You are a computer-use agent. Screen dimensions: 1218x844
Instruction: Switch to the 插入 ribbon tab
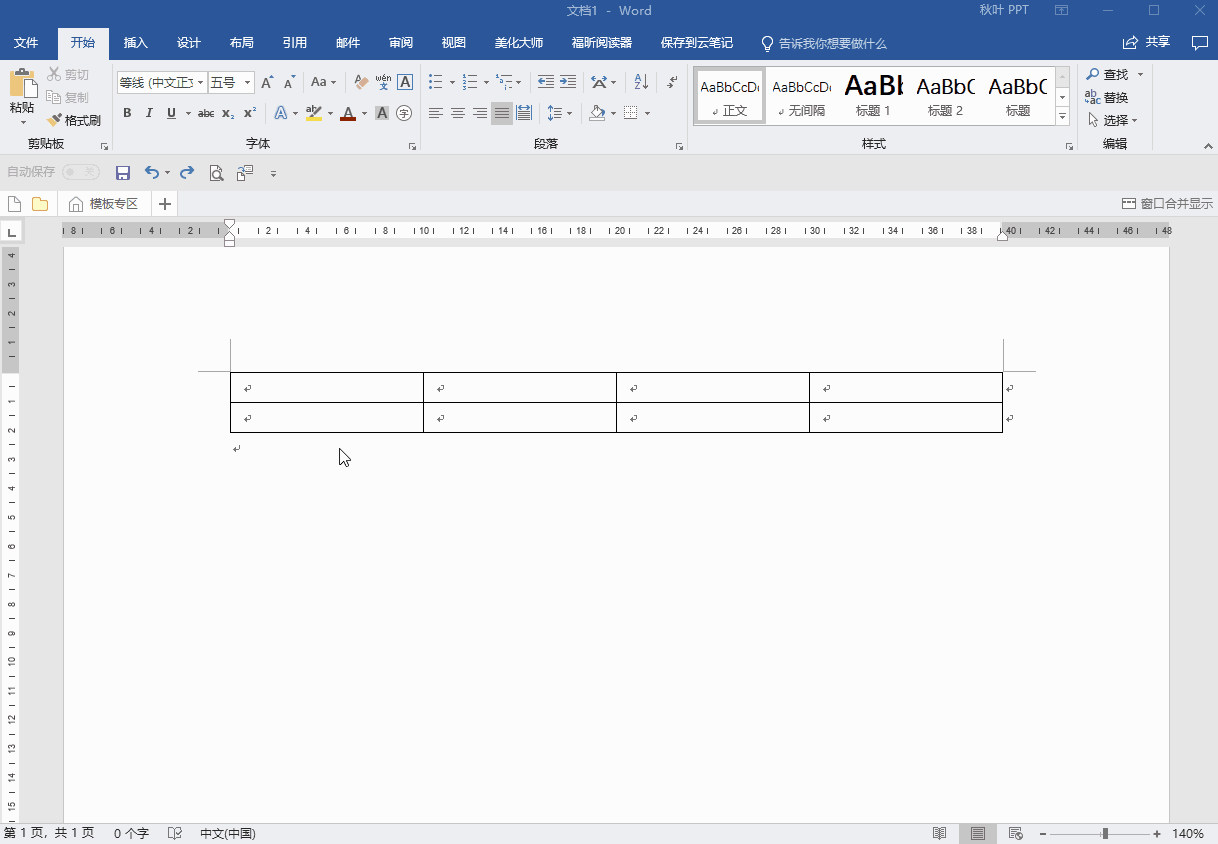pyautogui.click(x=135, y=43)
